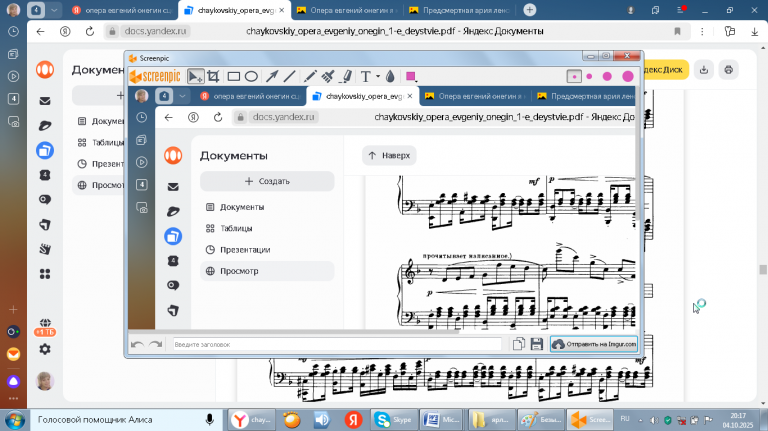Switch to the 'Предсмертная ария' browser tab
Screen dimensions: 768x431
(459, 10)
